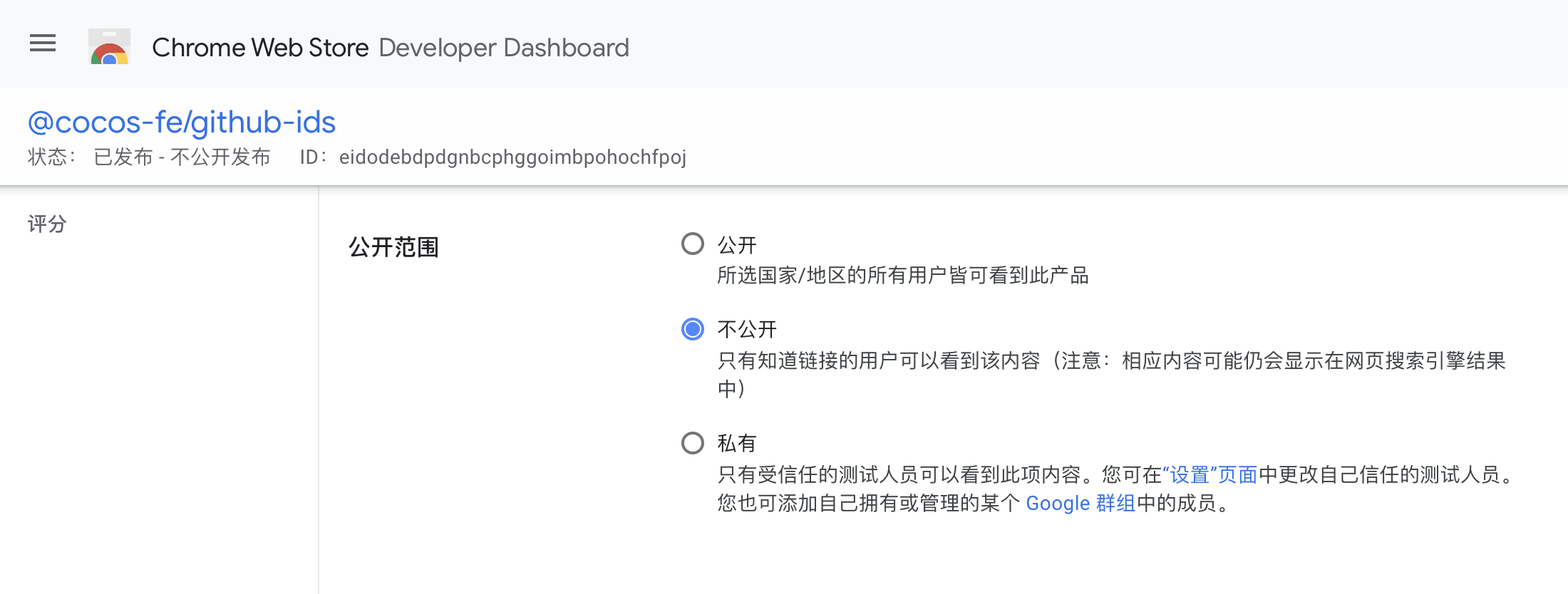
Task: Click the "Developer Dashboard" header text
Action: 504,48
